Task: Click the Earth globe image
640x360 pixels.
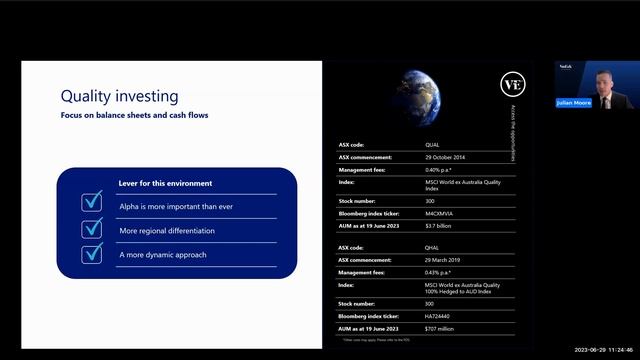Action: click(418, 98)
